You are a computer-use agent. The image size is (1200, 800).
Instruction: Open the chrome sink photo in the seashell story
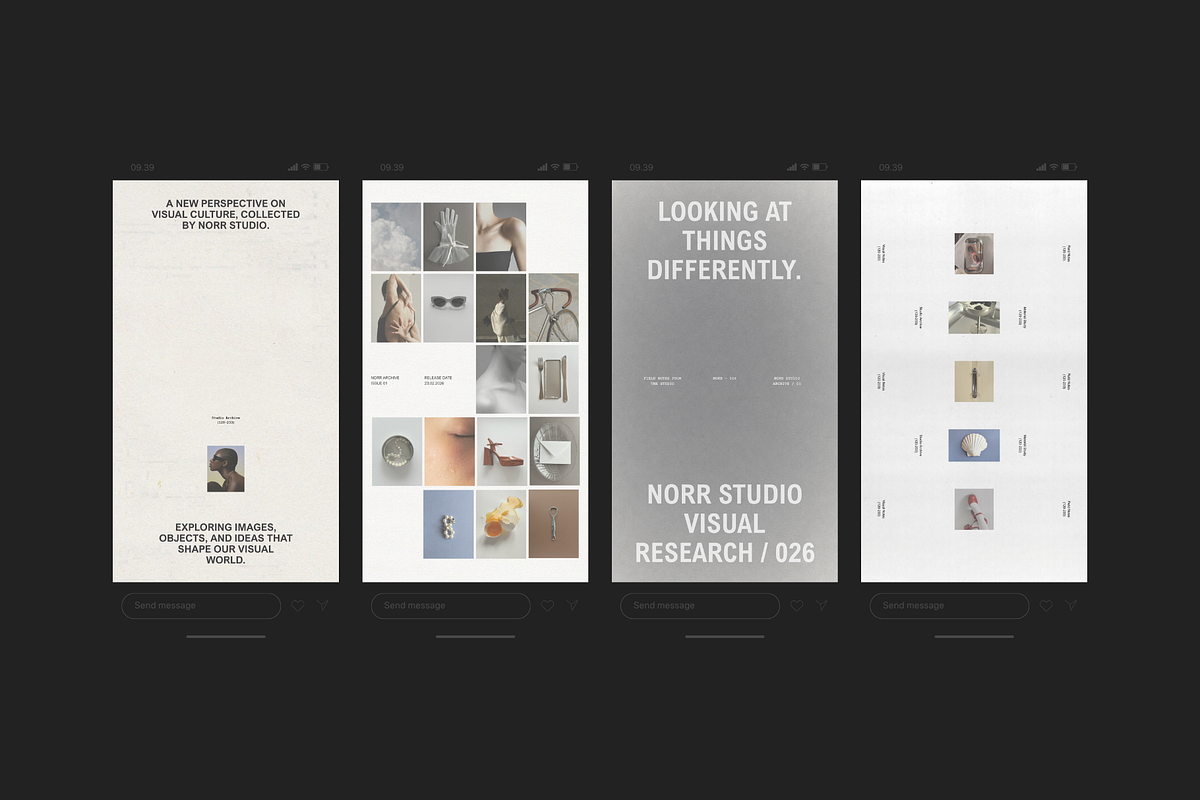pyautogui.click(x=974, y=317)
